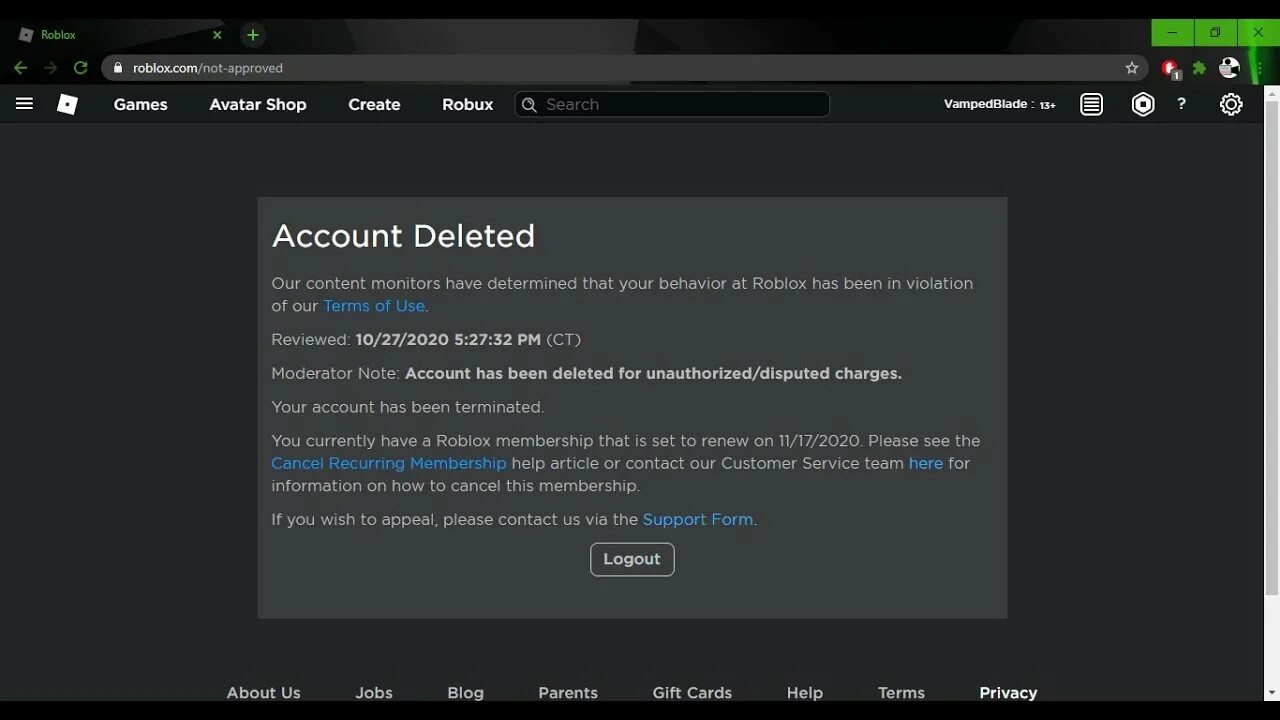The height and width of the screenshot is (720, 1280).
Task: Click the search magnifier icon
Action: [529, 104]
